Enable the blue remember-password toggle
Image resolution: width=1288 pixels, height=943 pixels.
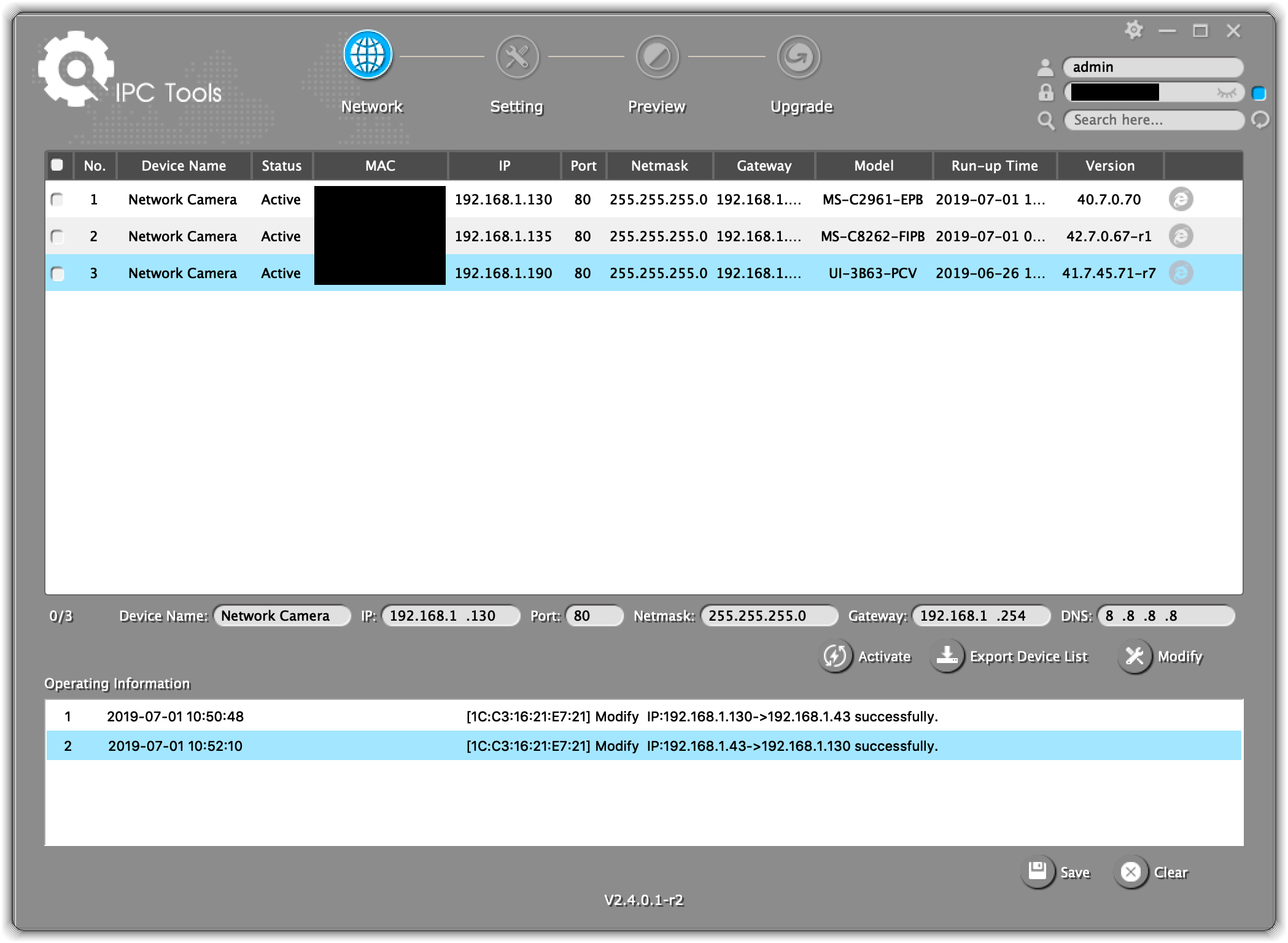(1260, 93)
